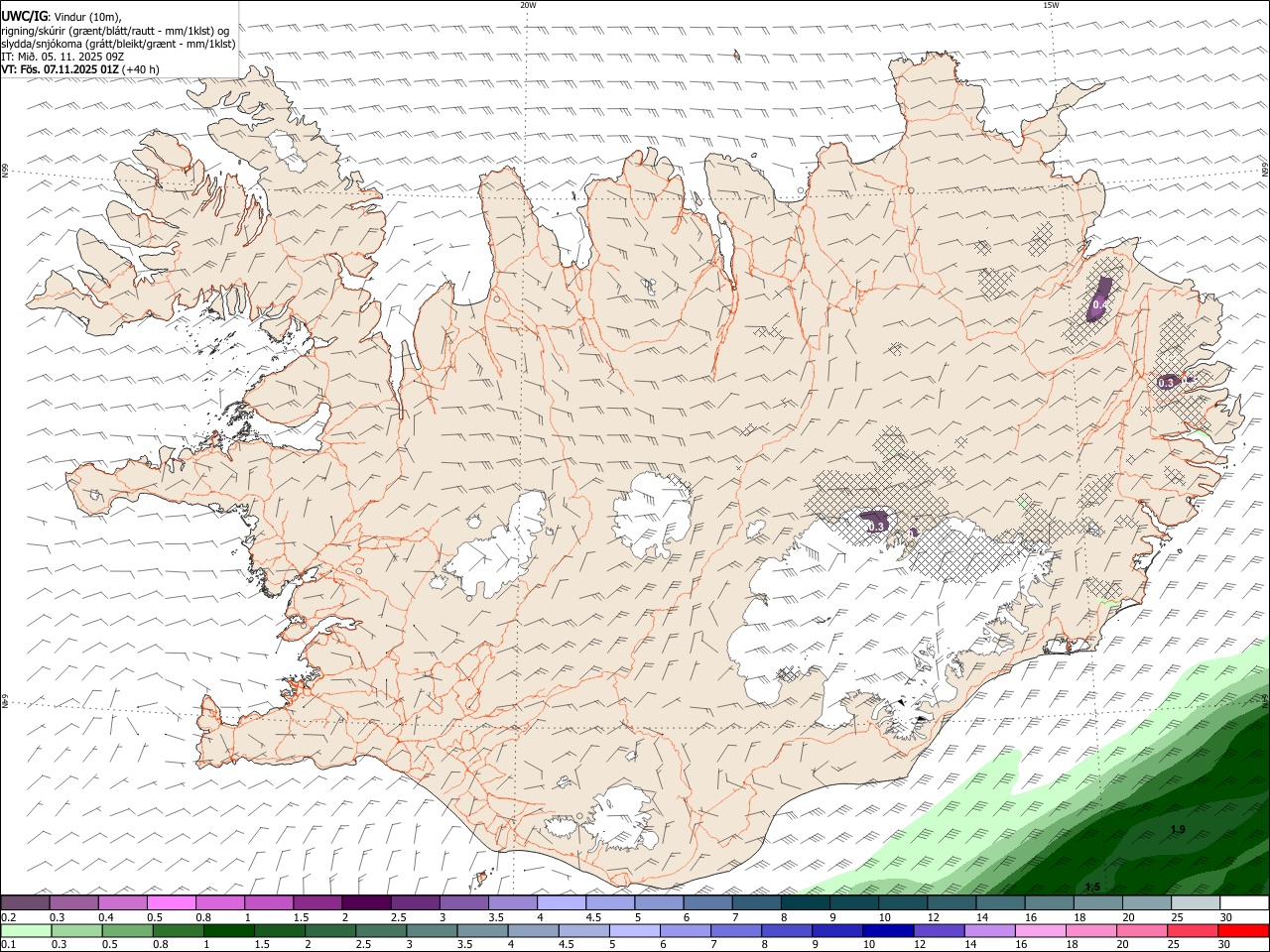Screen dimensions: 1270x952
Task: Click the 'VT: Fös. 07.11.2025 01Z' valid time
Action: (x=61, y=69)
